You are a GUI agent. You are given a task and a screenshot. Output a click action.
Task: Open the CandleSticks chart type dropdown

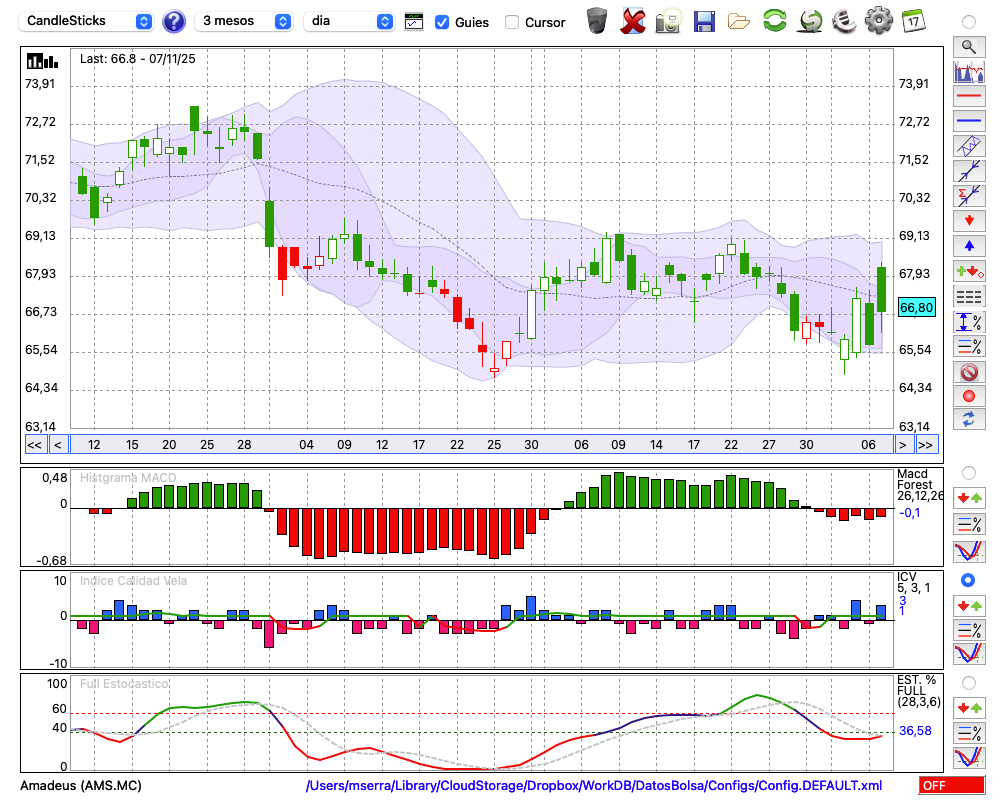pyautogui.click(x=85, y=21)
